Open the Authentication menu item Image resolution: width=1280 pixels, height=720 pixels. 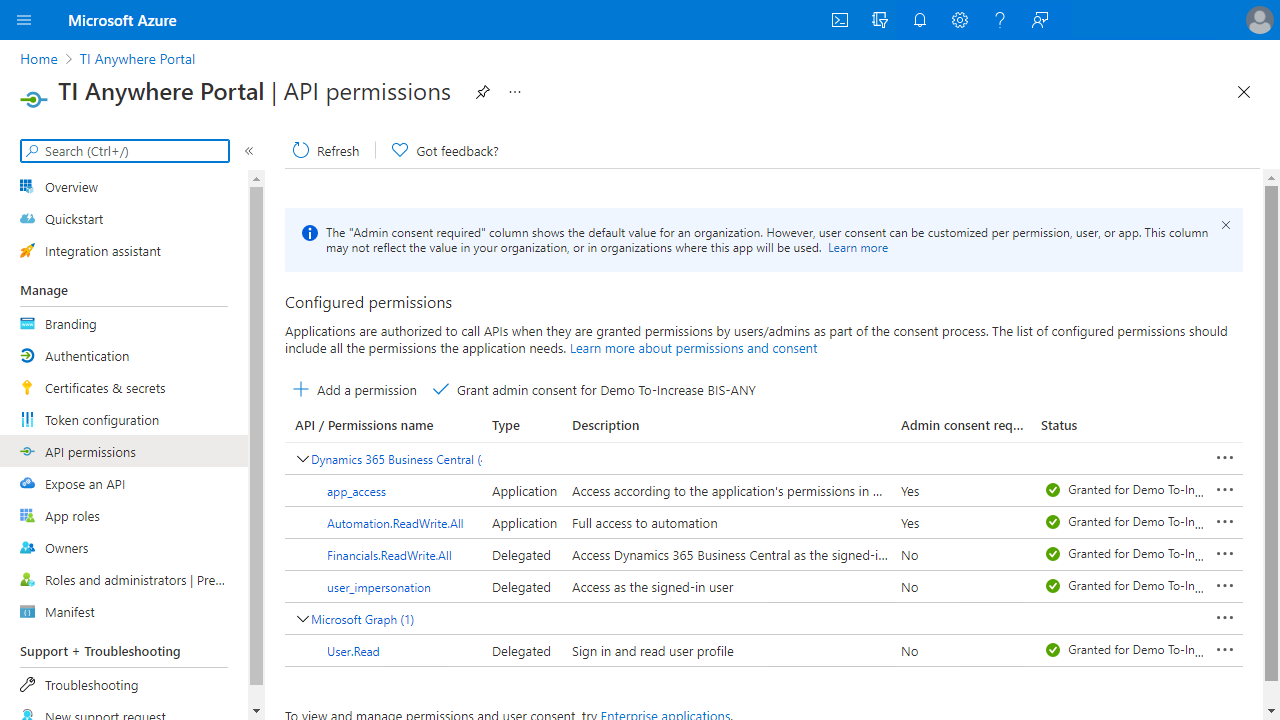(x=87, y=356)
